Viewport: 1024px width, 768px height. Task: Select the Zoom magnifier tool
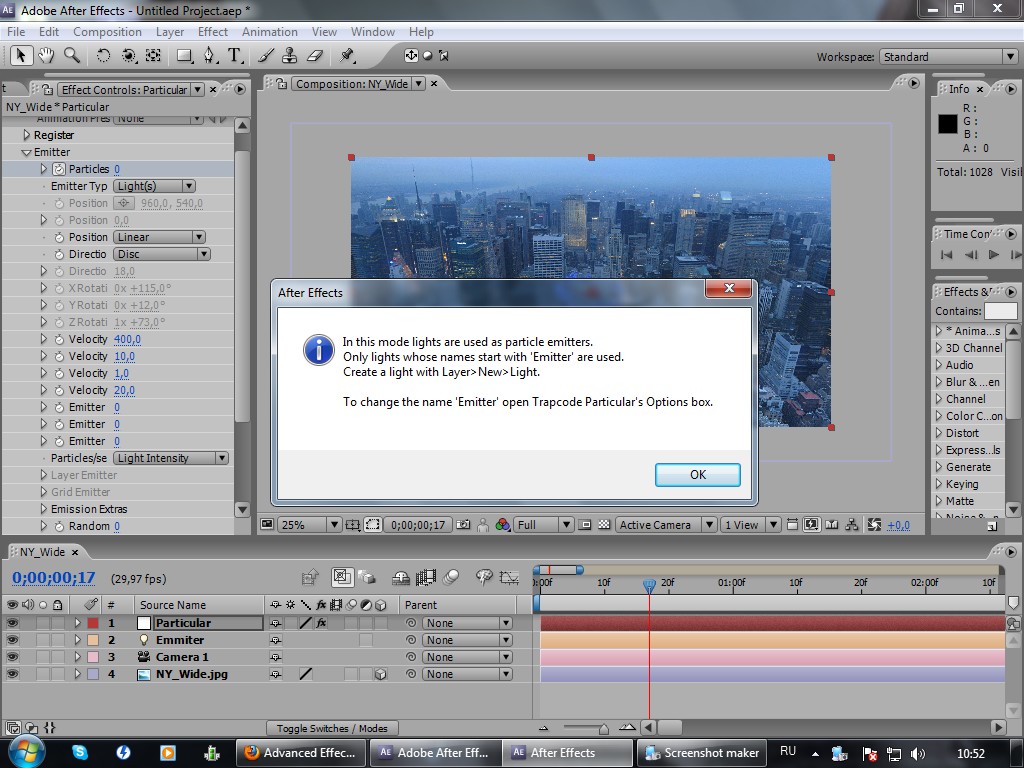click(71, 56)
